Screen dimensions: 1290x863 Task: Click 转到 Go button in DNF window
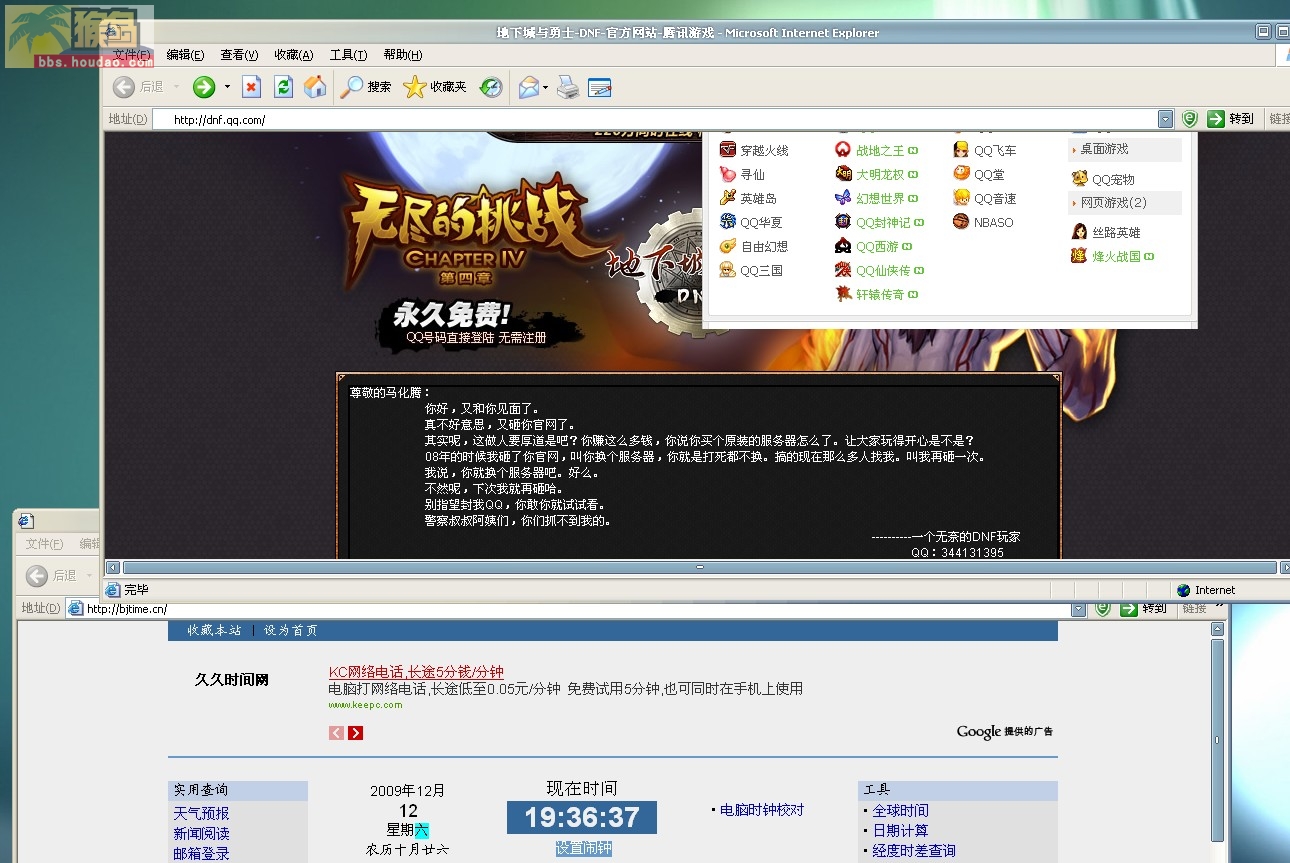pos(1230,119)
